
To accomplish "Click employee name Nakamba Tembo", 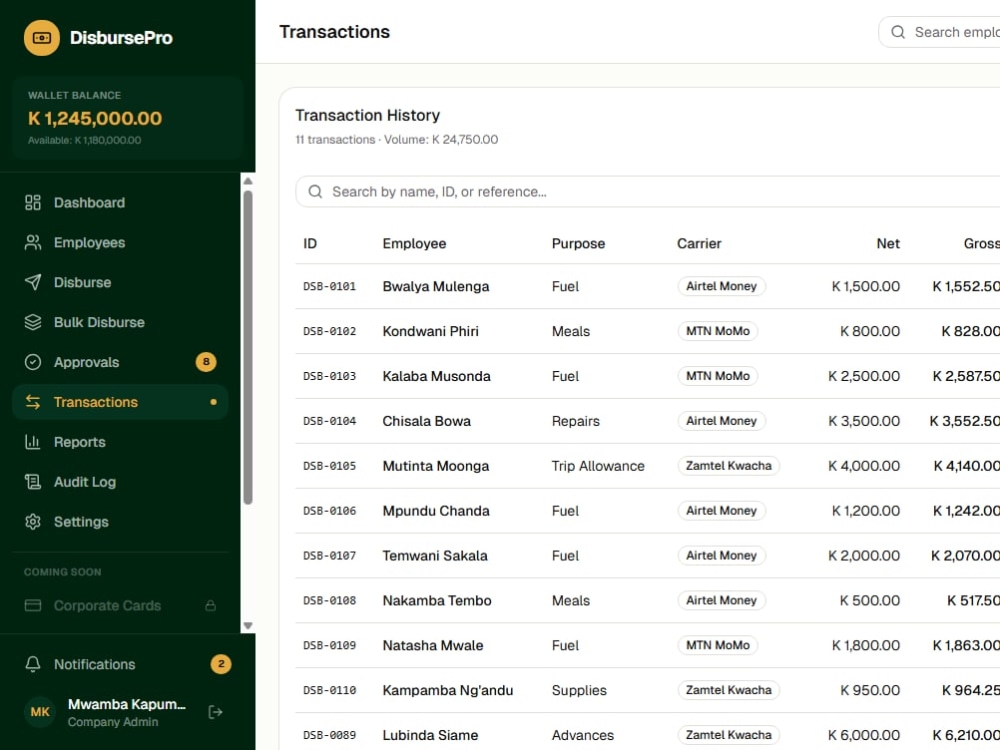I will tap(437, 601).
